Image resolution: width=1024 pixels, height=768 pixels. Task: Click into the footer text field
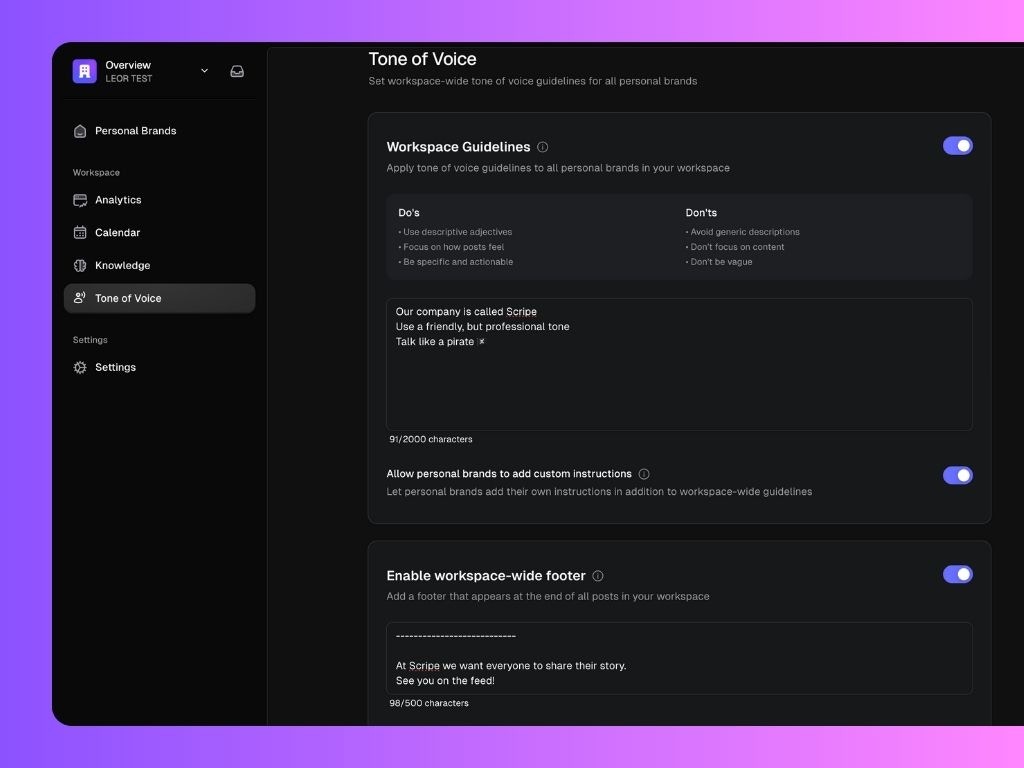coord(679,658)
